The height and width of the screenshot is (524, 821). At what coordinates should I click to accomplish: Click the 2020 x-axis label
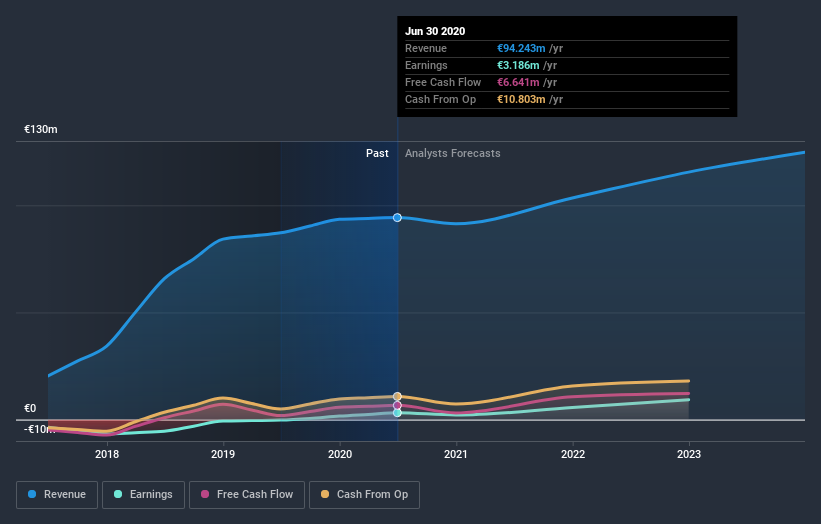point(340,454)
